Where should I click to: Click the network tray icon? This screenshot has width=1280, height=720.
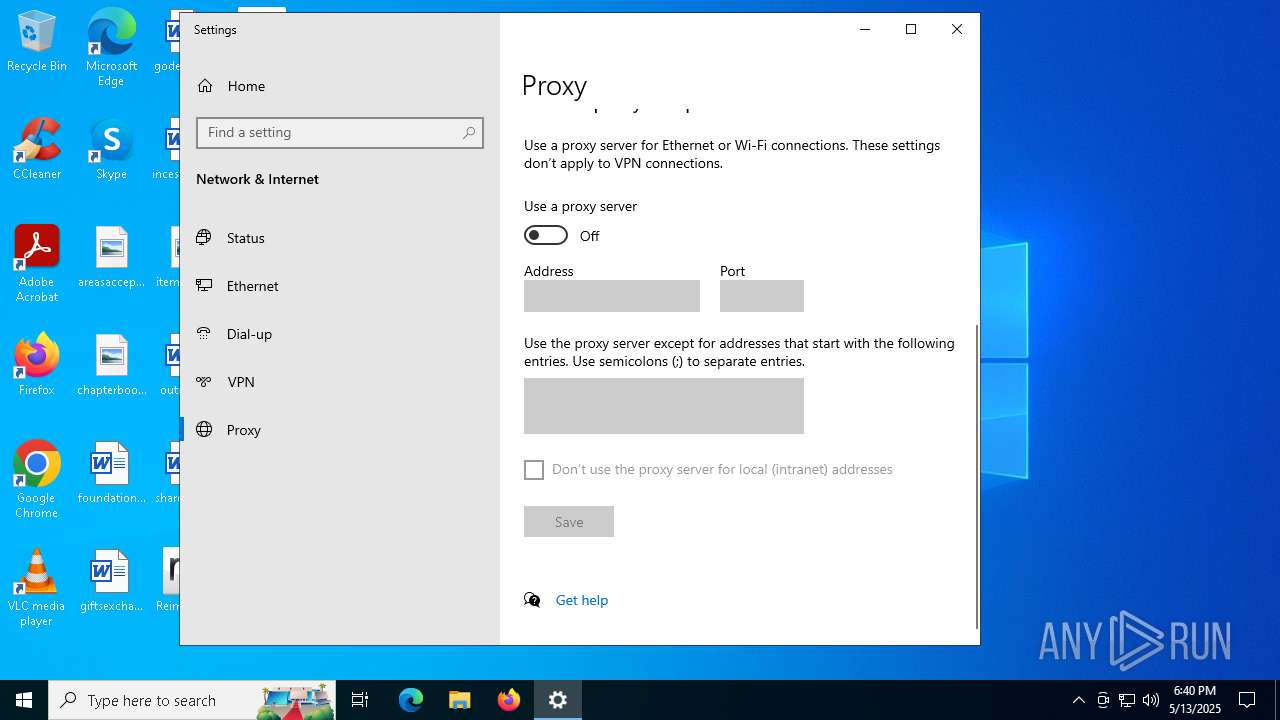pos(1127,700)
